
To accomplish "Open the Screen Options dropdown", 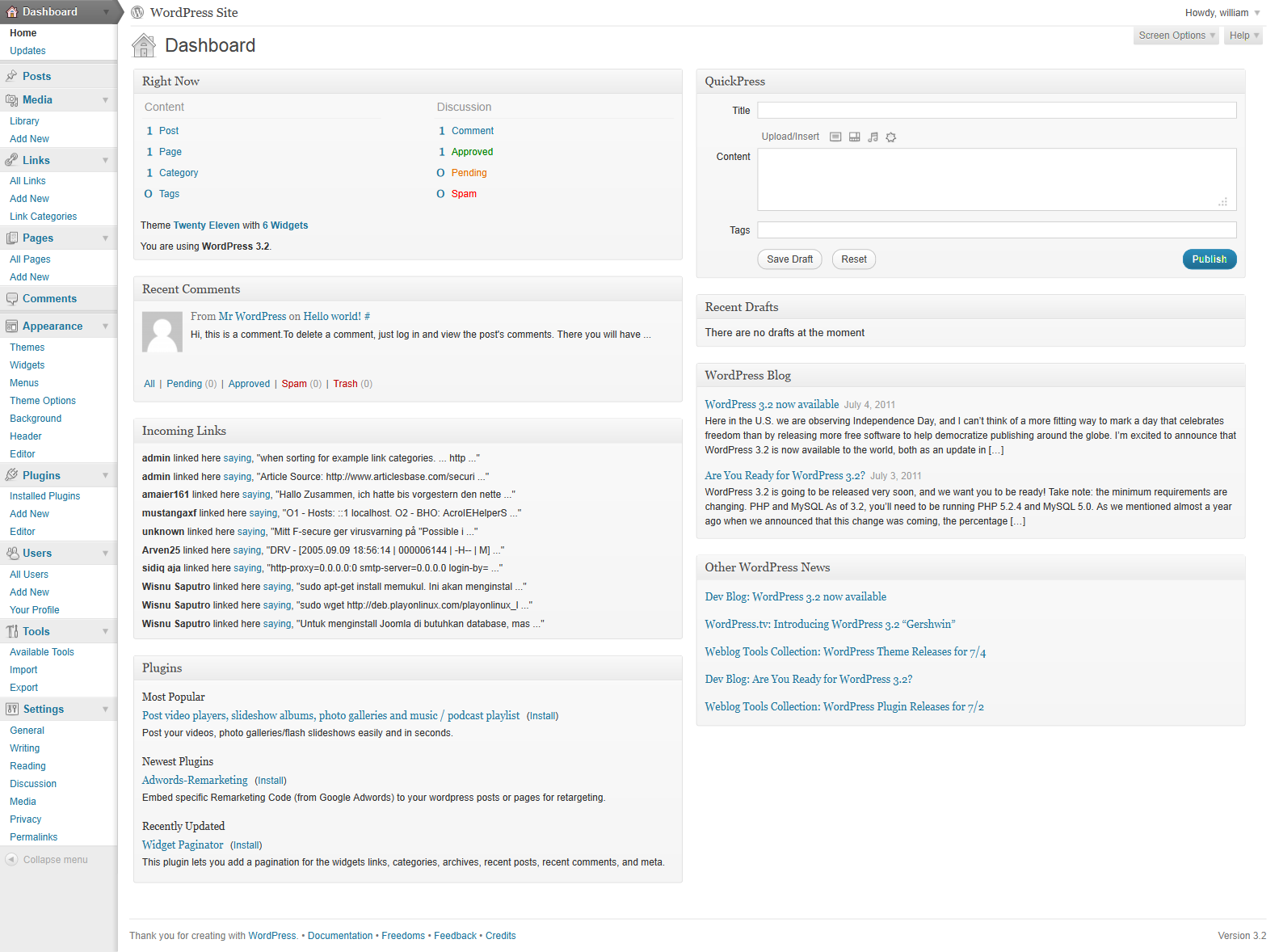I will 1176,36.
